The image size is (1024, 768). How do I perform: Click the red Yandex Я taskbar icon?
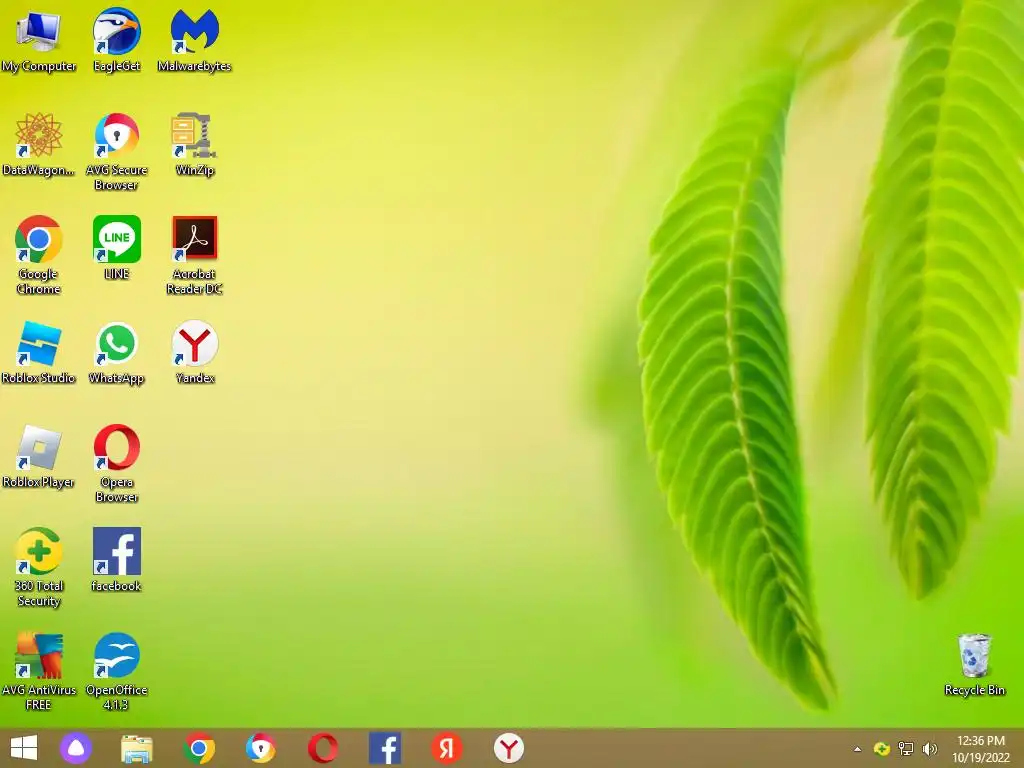click(447, 748)
